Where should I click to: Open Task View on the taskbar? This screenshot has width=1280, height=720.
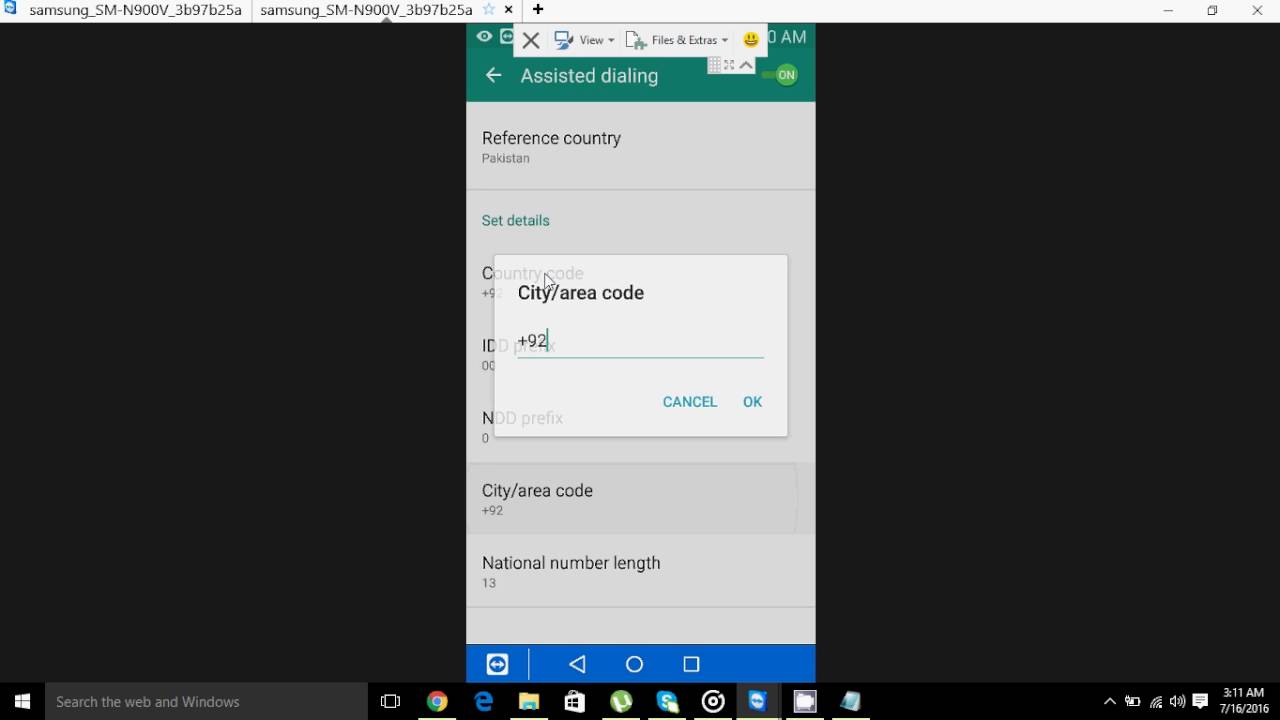point(391,701)
